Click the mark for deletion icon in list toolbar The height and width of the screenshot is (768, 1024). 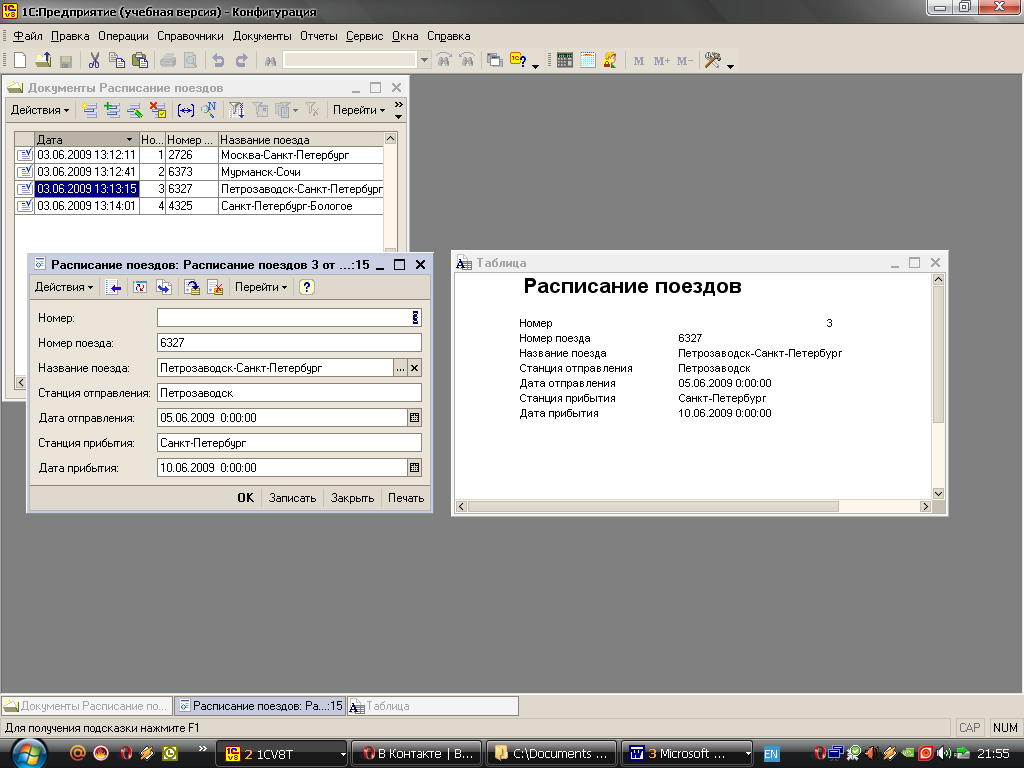tap(157, 110)
